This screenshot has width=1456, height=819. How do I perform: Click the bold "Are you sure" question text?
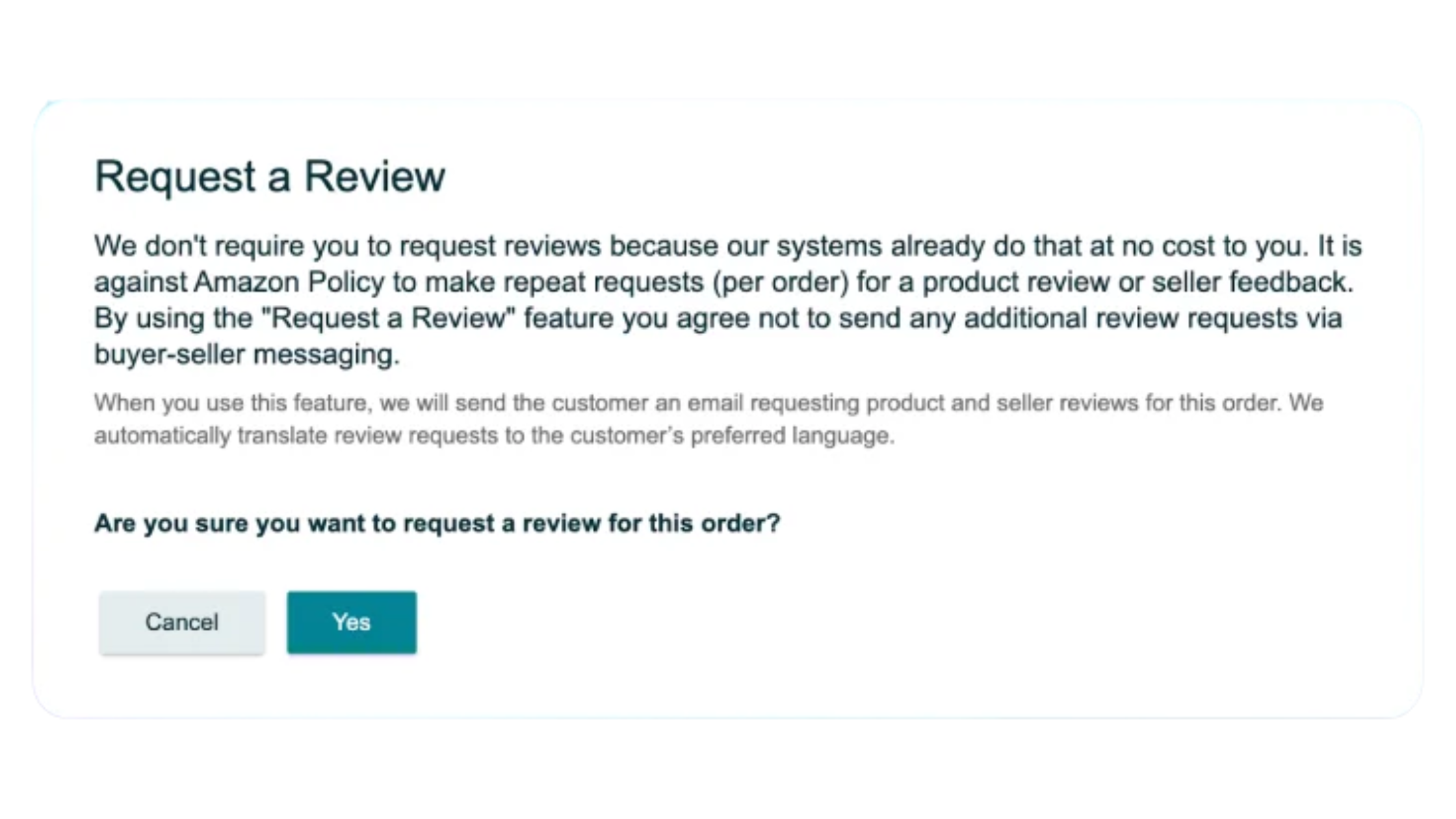point(437,523)
